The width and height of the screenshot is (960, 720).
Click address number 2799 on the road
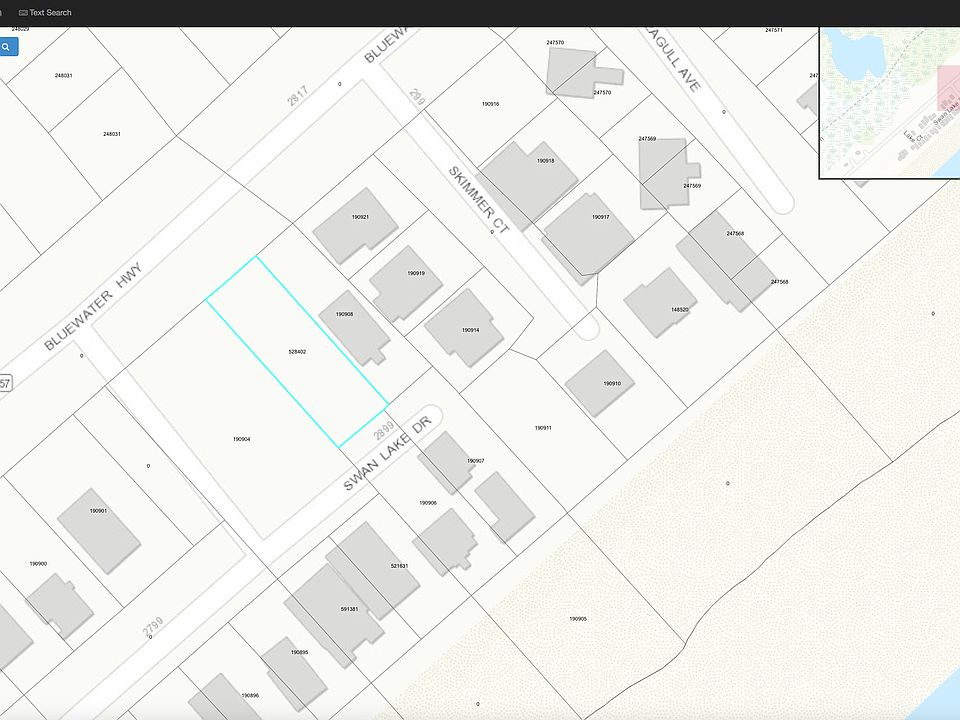[x=153, y=627]
